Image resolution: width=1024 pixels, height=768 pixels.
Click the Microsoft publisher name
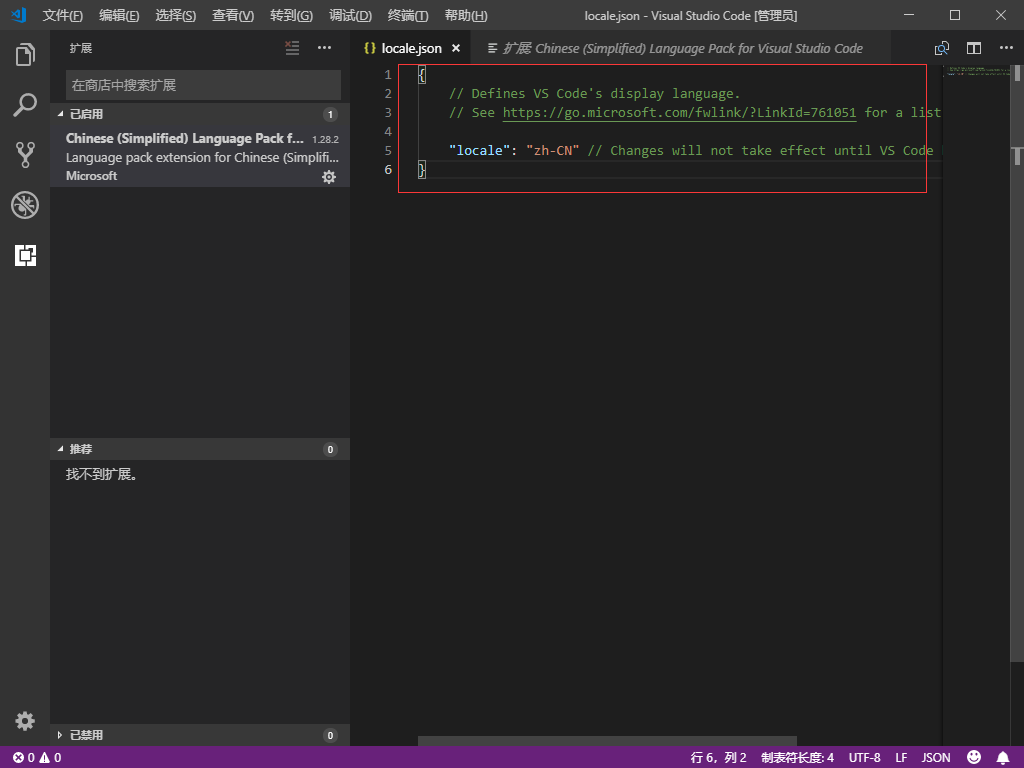(x=91, y=176)
